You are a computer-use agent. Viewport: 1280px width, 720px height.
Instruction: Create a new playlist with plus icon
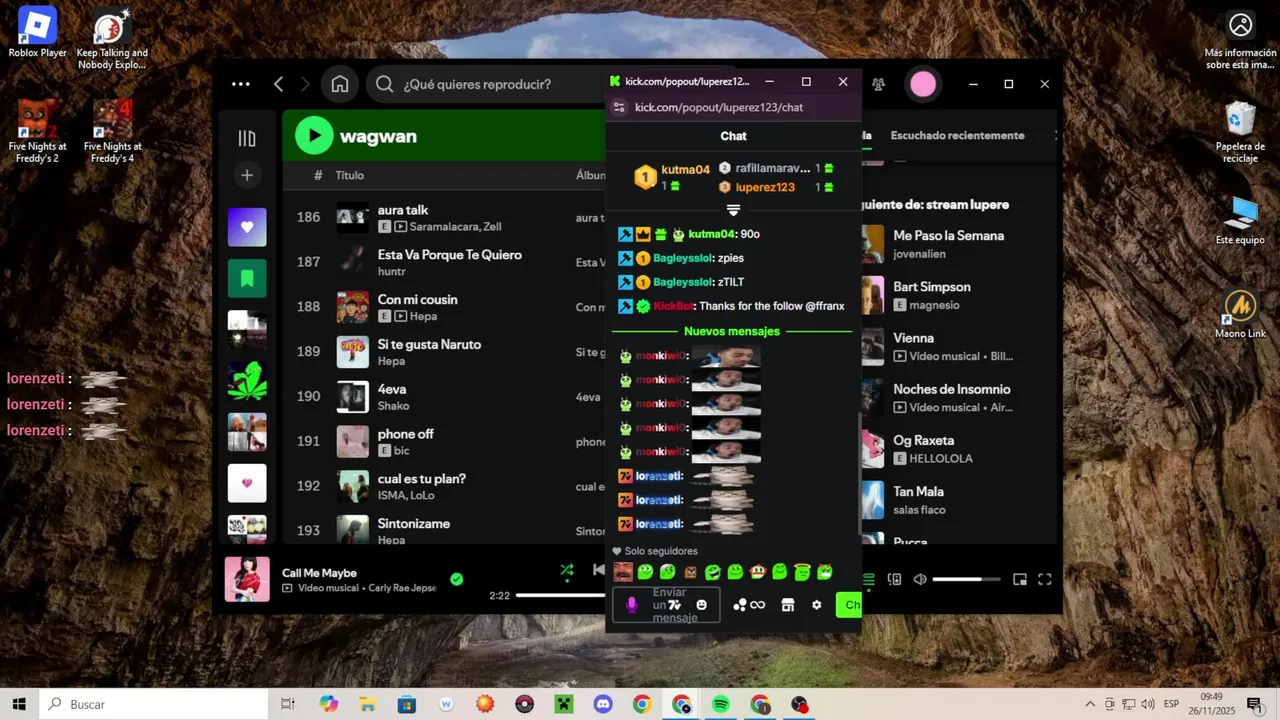pos(247,175)
